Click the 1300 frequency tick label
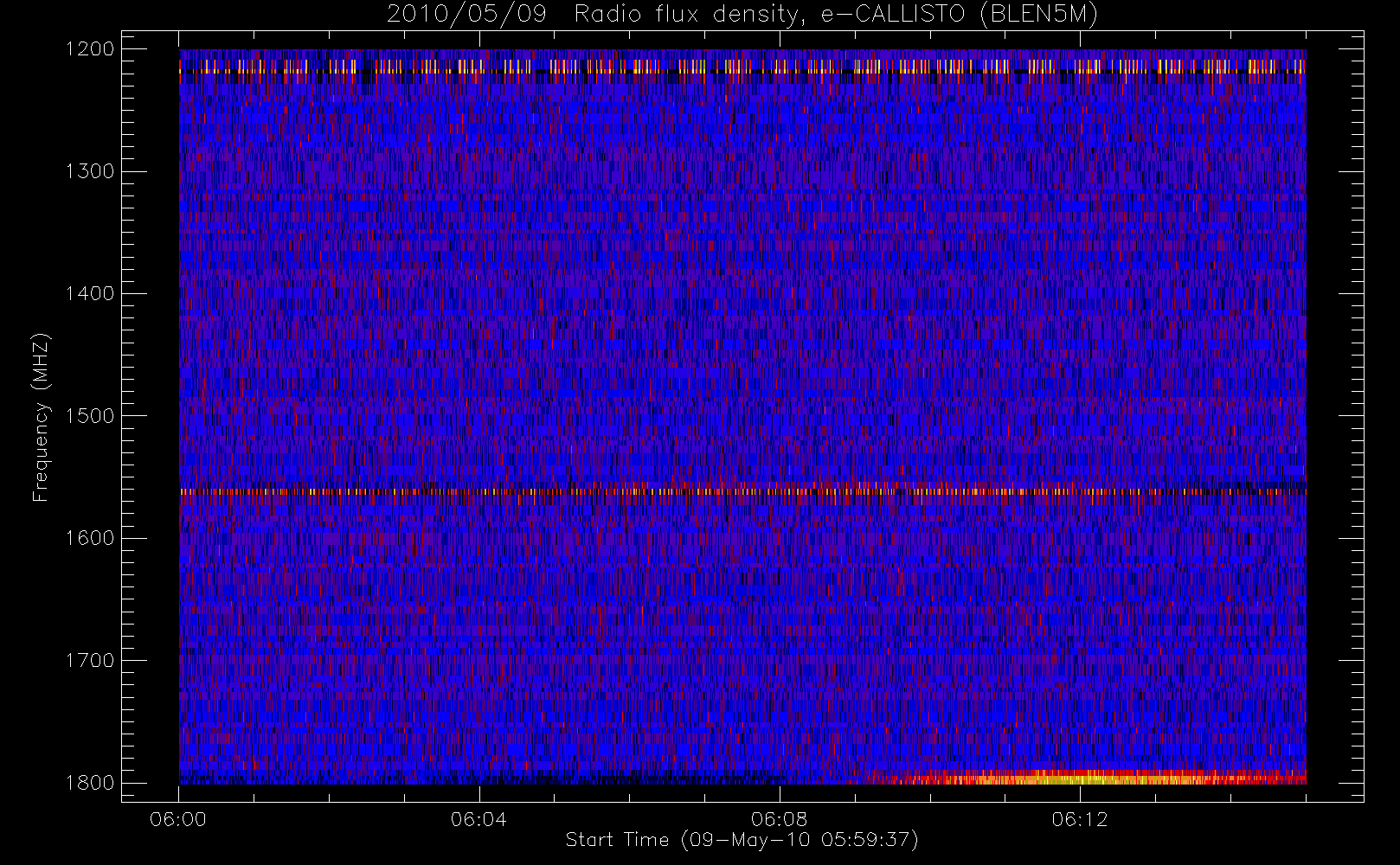The width and height of the screenshot is (1400, 865). 90,171
